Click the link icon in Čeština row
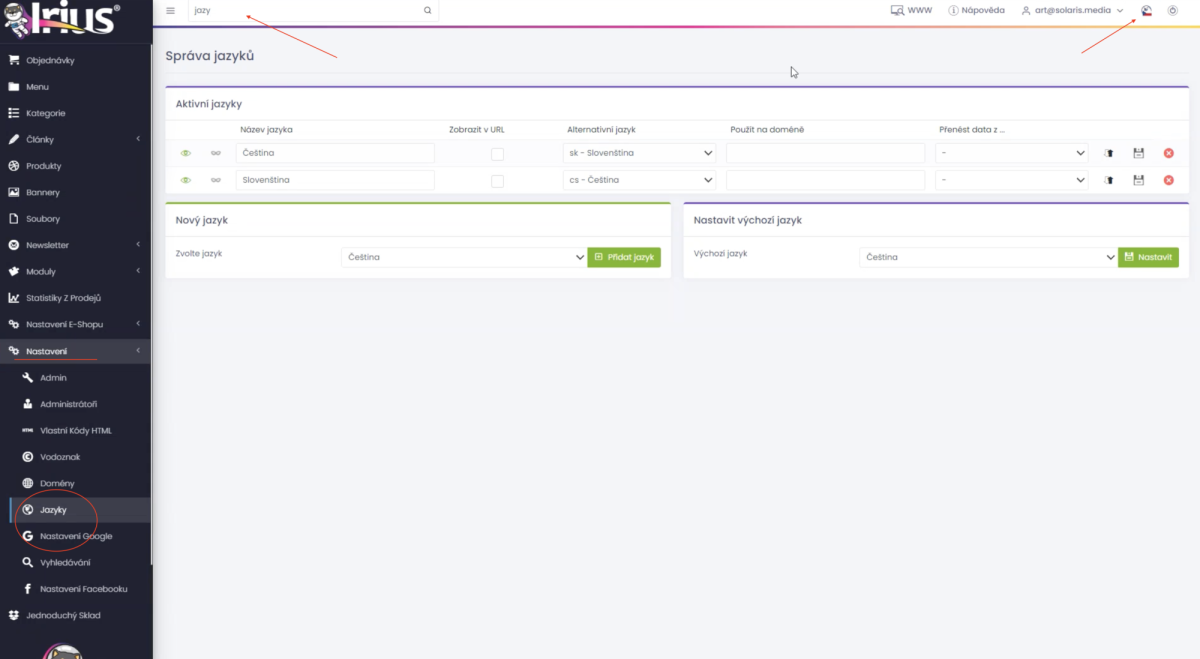1200x659 pixels. pyautogui.click(x=215, y=153)
